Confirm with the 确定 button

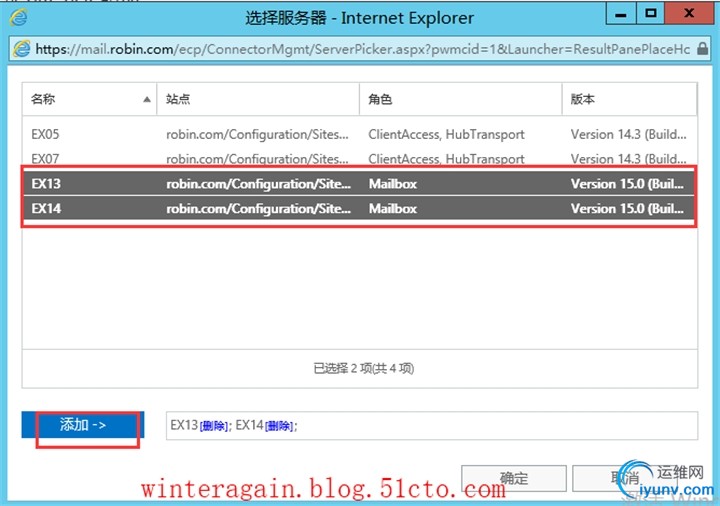tap(514, 478)
